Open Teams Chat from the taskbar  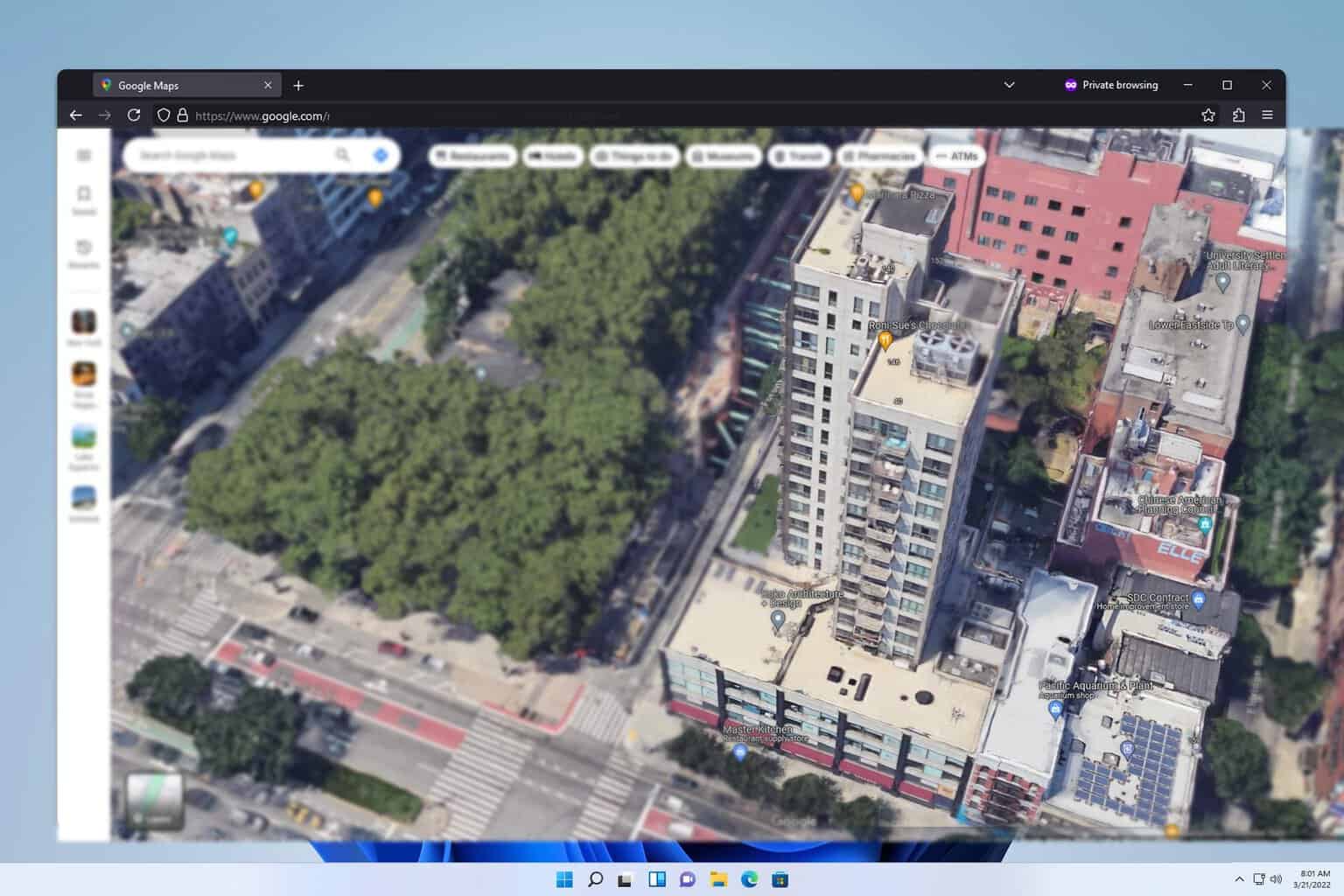(x=688, y=879)
